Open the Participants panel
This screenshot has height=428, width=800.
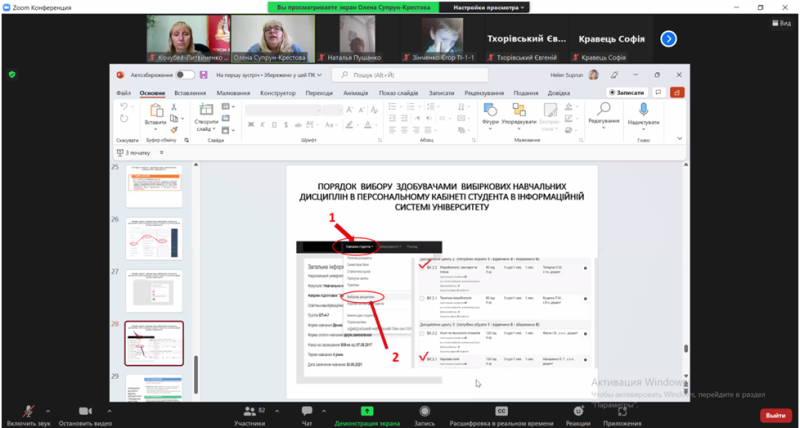pyautogui.click(x=249, y=410)
